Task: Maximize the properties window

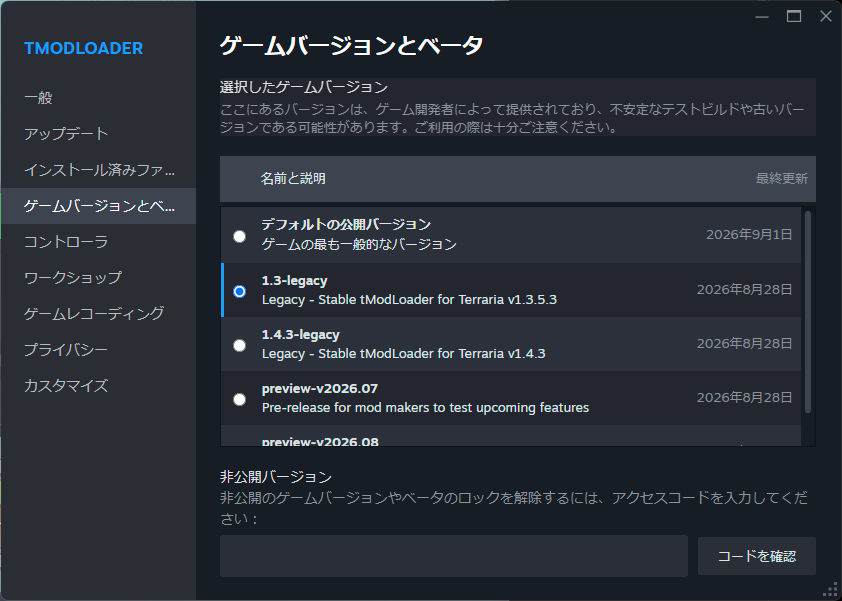Action: click(794, 17)
